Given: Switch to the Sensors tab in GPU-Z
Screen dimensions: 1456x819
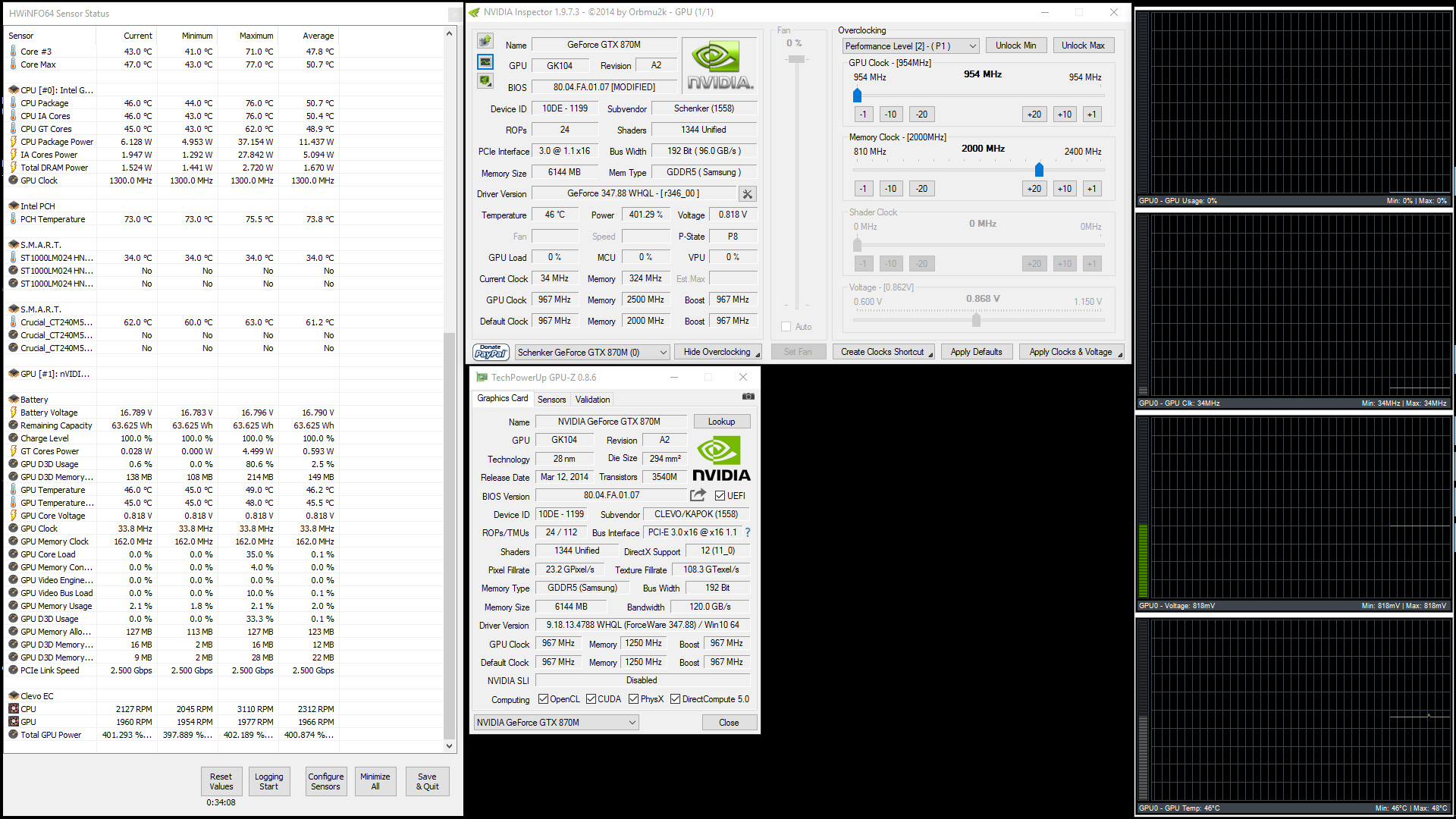Looking at the screenshot, I should coord(552,400).
